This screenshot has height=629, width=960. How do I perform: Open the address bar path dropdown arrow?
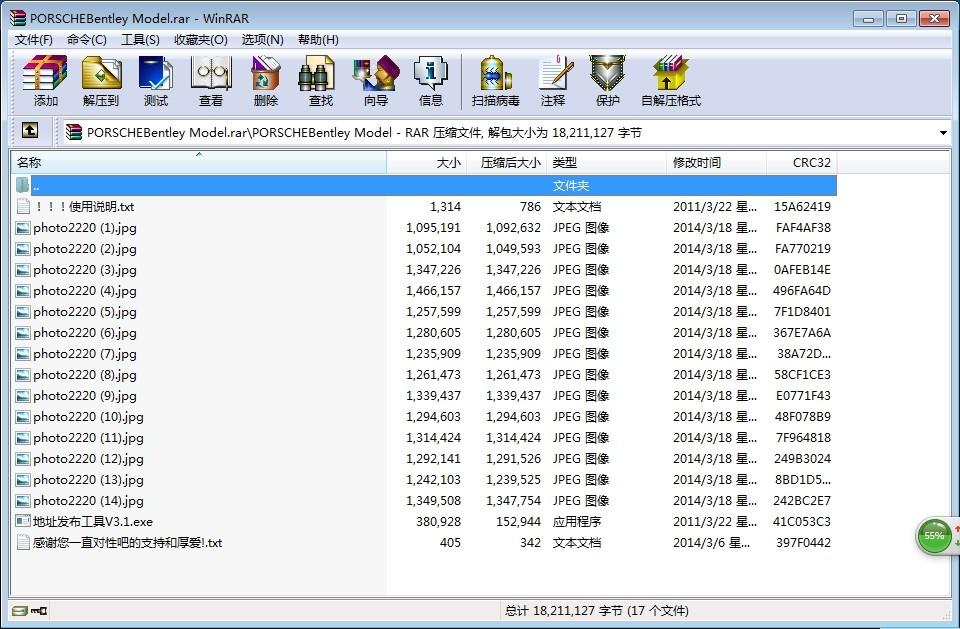943,132
